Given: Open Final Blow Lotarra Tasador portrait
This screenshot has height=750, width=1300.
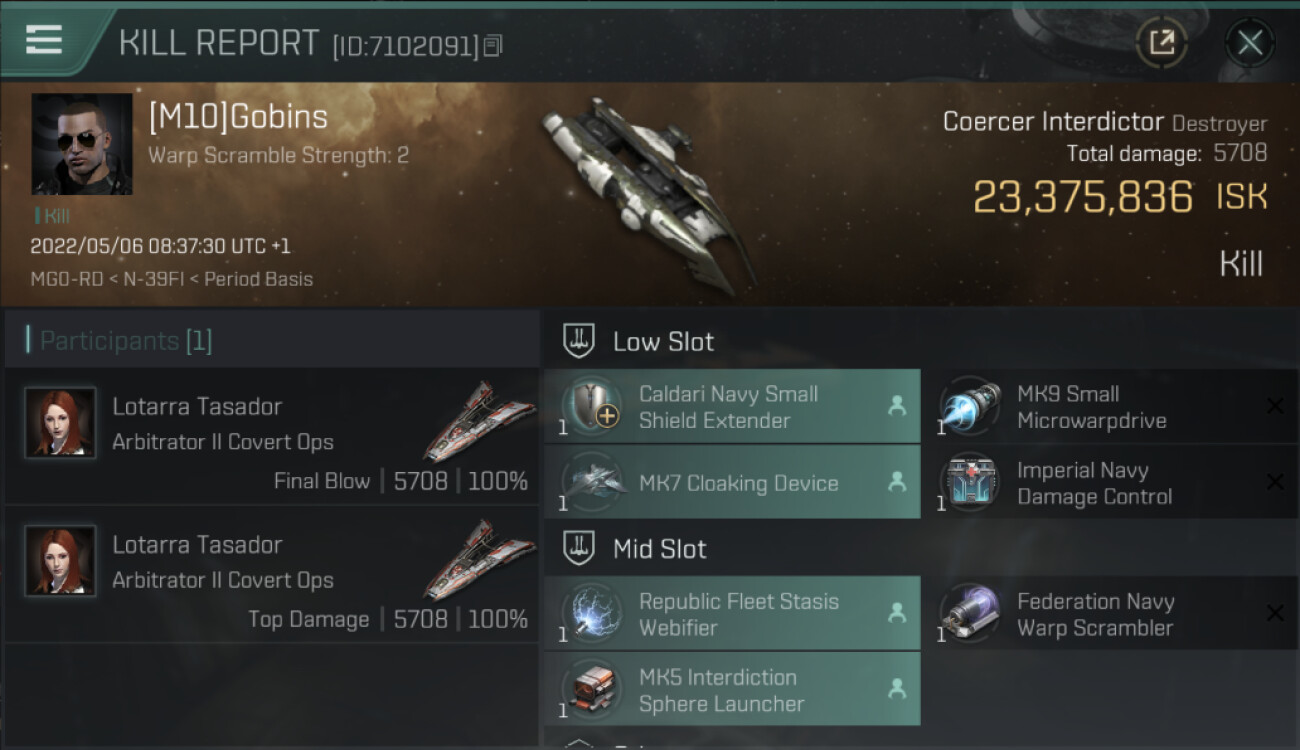Looking at the screenshot, I should click(x=61, y=423).
